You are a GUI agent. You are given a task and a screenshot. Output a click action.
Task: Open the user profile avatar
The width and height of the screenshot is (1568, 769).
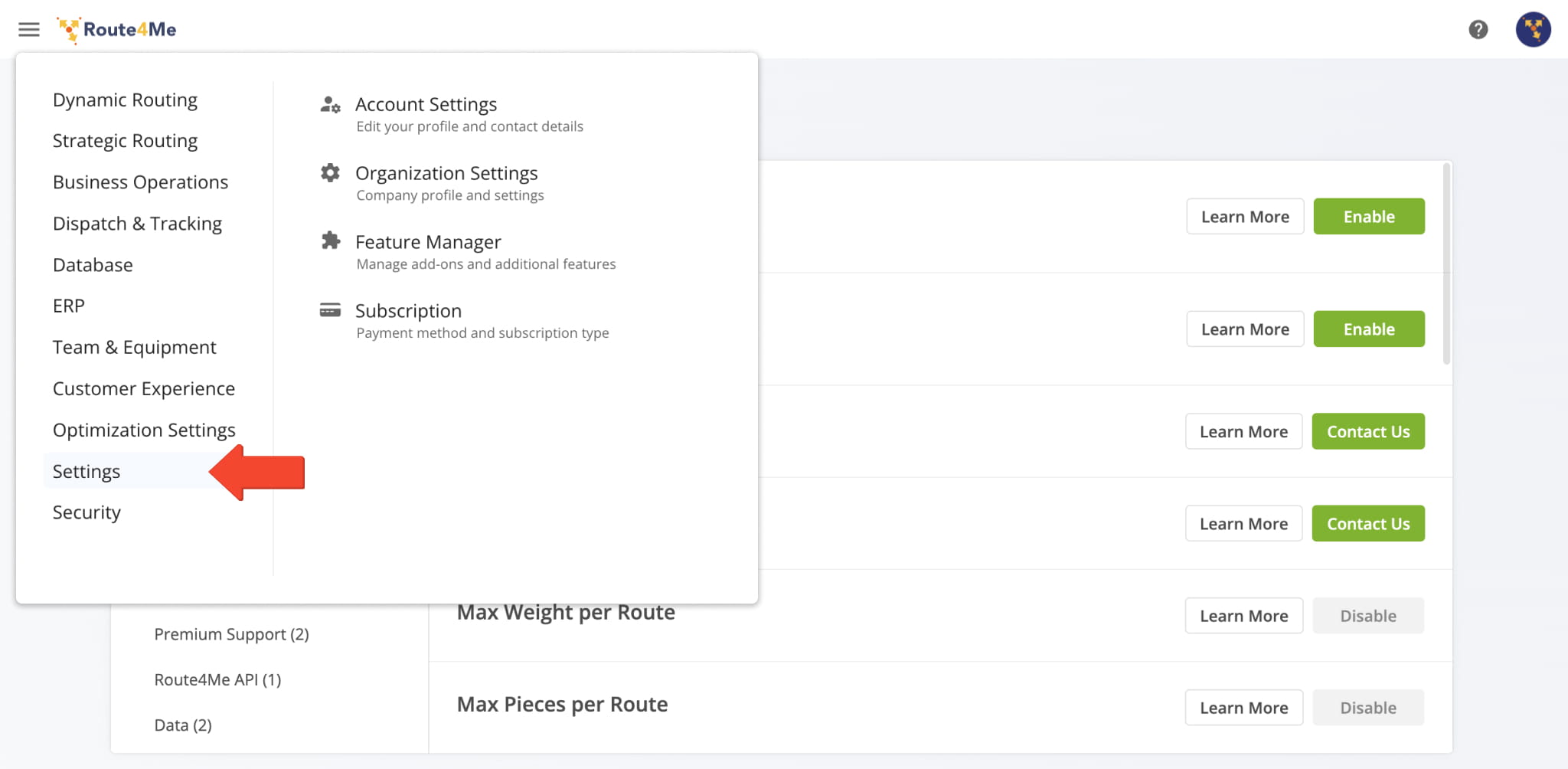click(x=1533, y=30)
